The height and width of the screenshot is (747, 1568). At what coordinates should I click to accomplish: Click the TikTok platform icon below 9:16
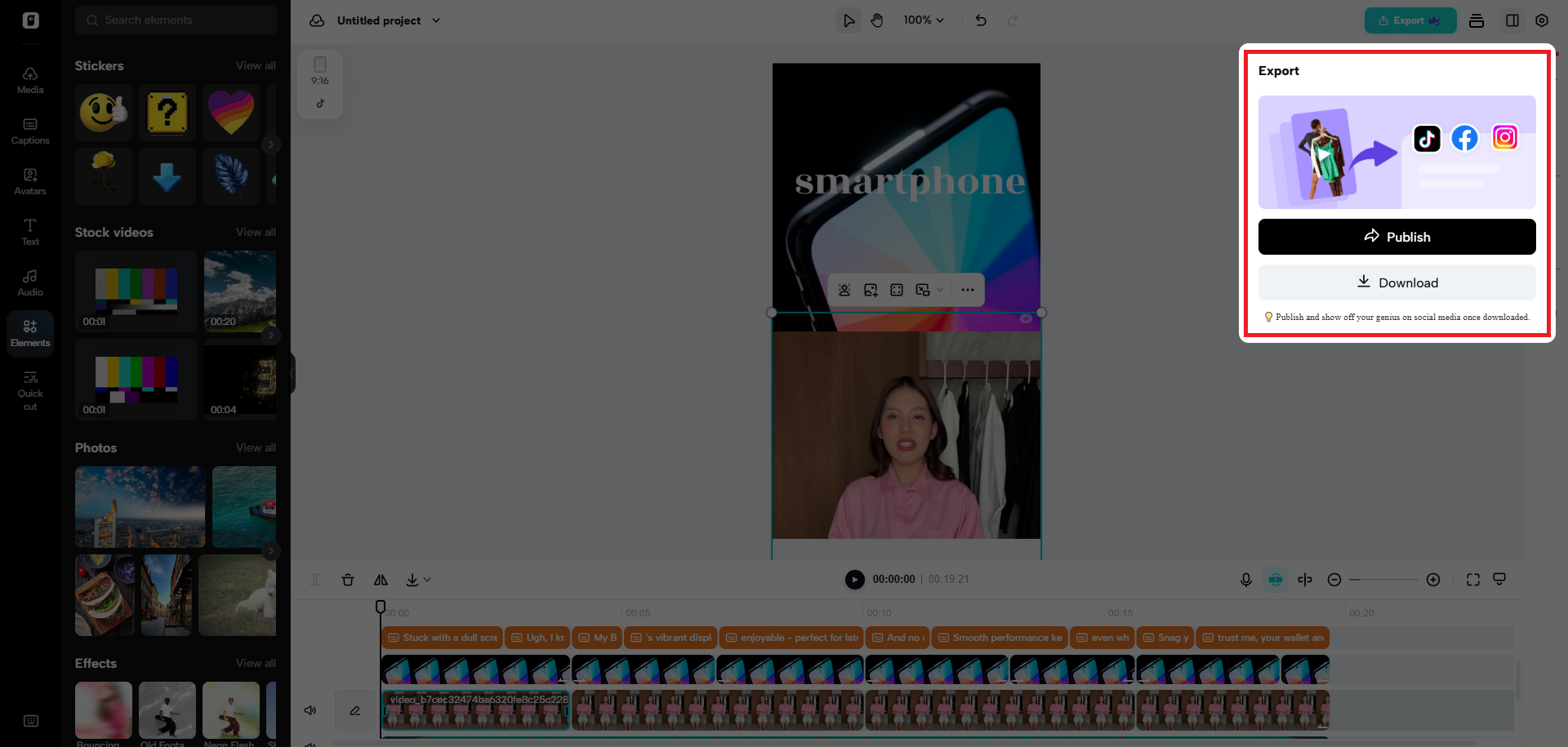(x=320, y=104)
